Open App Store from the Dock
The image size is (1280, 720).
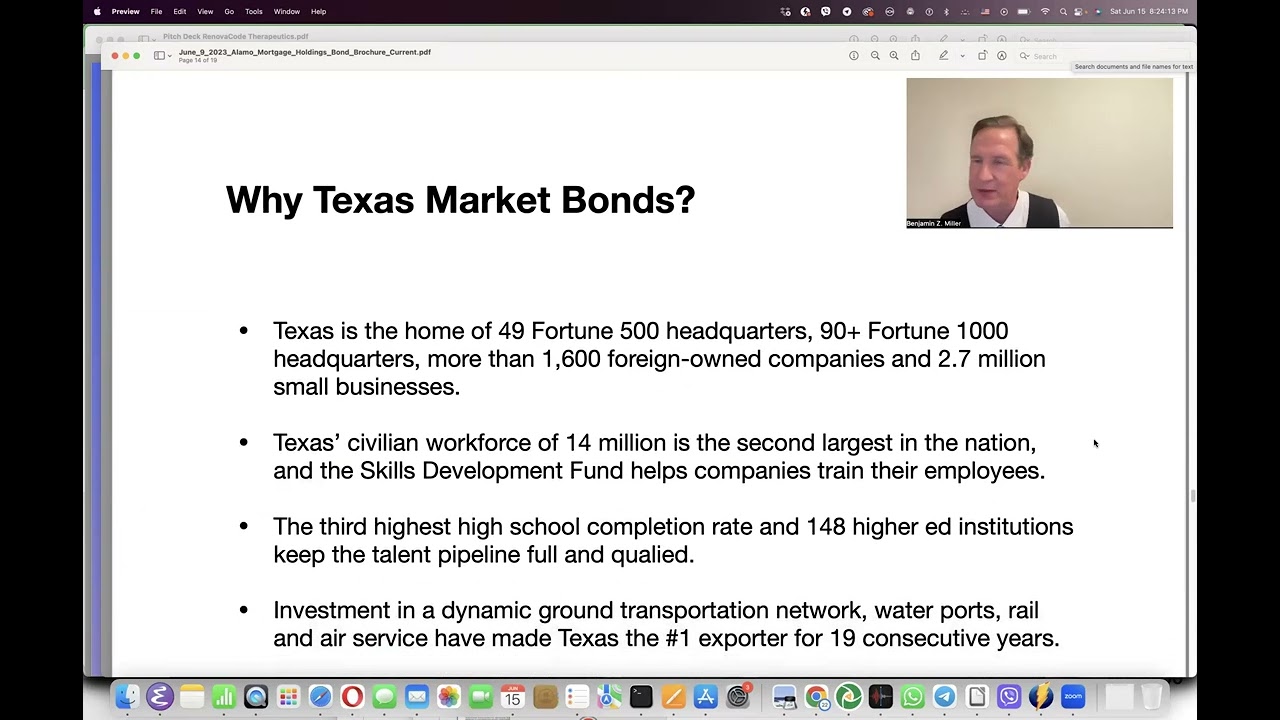[705, 697]
